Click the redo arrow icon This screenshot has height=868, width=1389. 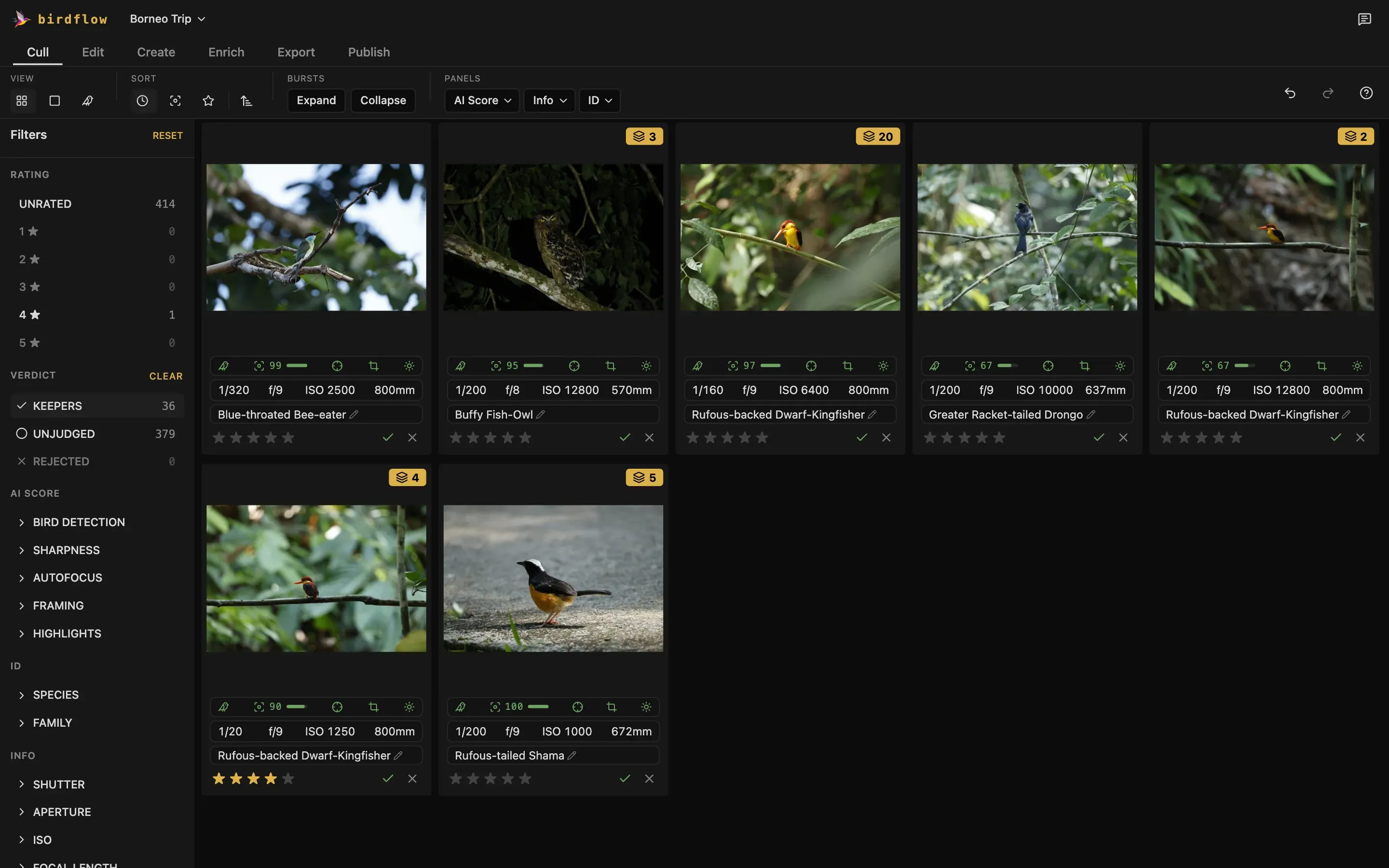[x=1328, y=93]
